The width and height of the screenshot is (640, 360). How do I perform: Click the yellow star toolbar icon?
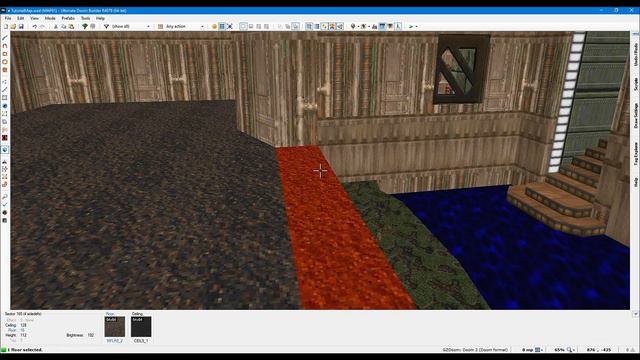pyautogui.click(x=324, y=27)
